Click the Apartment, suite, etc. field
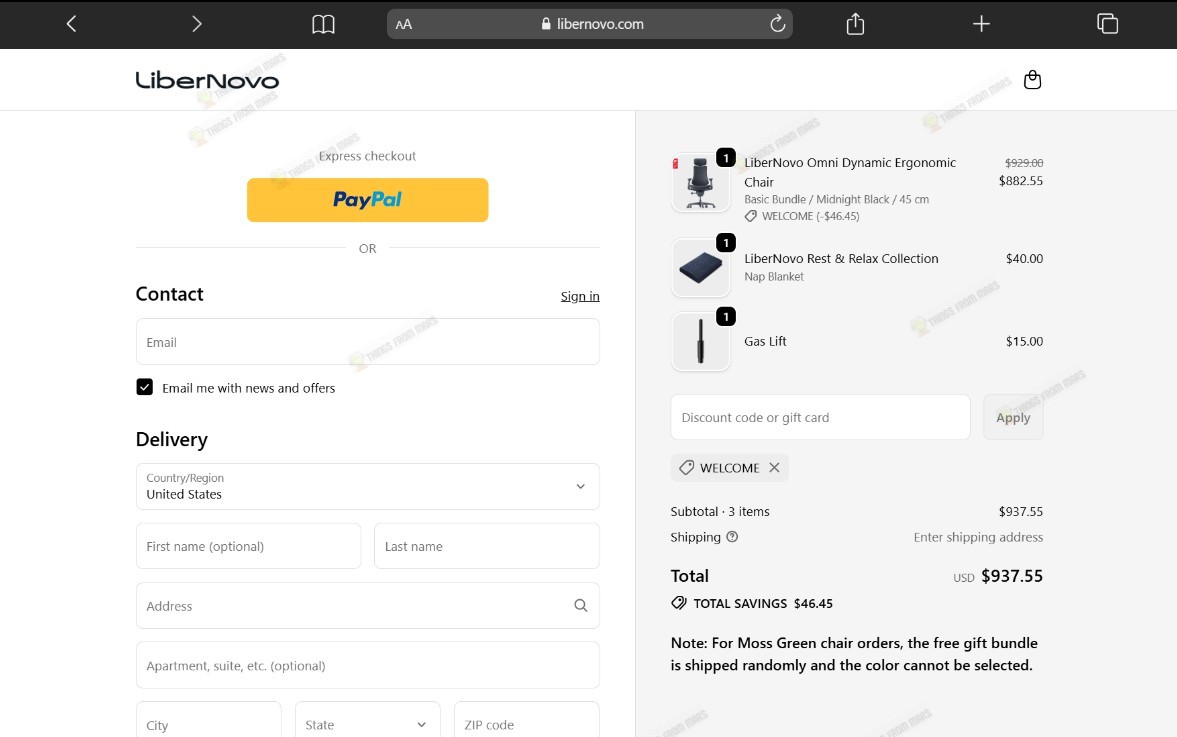The height and width of the screenshot is (737, 1177). [368, 665]
